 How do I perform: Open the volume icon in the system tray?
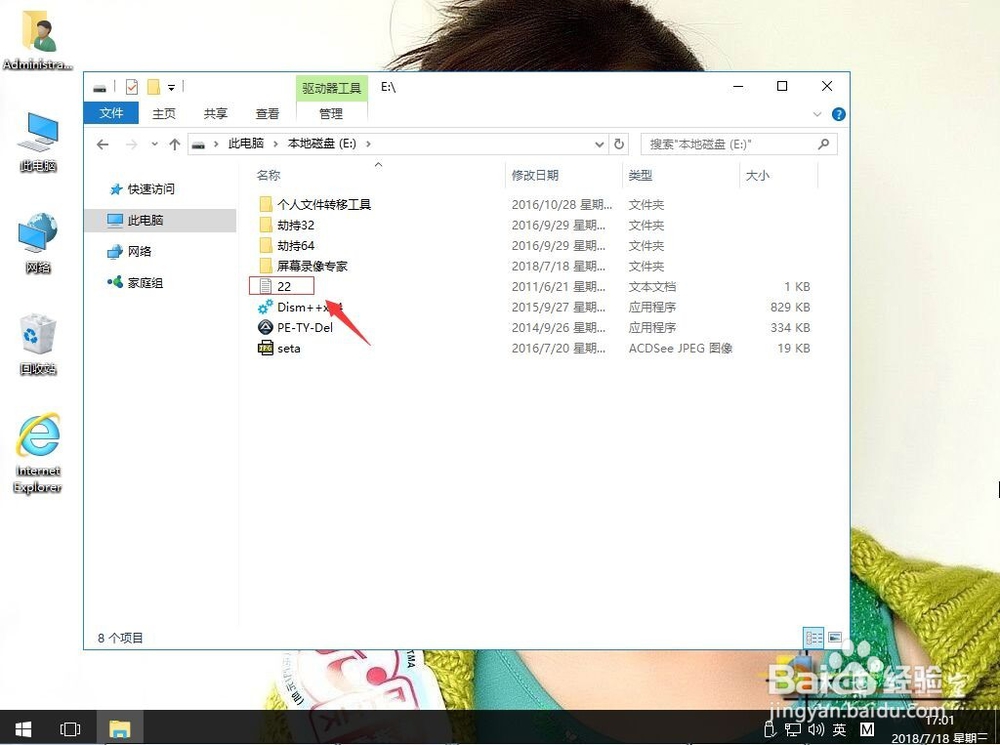[815, 729]
